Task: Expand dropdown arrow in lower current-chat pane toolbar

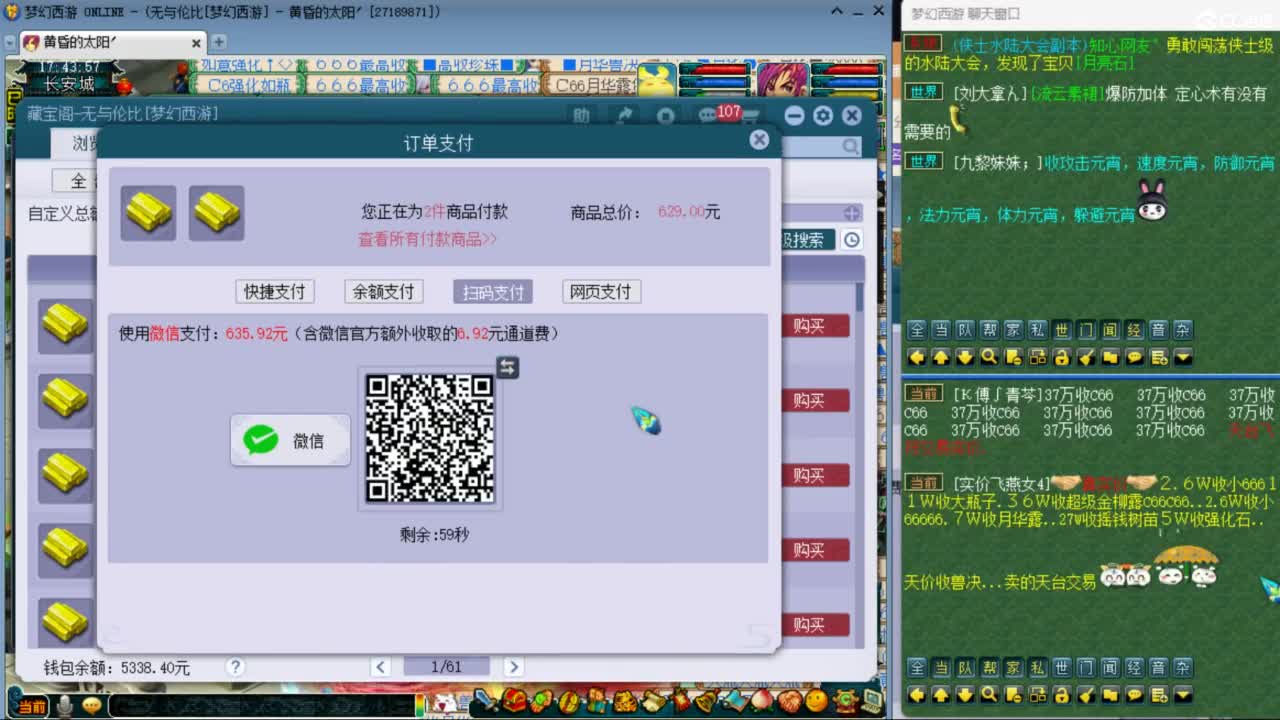Action: (1183, 694)
